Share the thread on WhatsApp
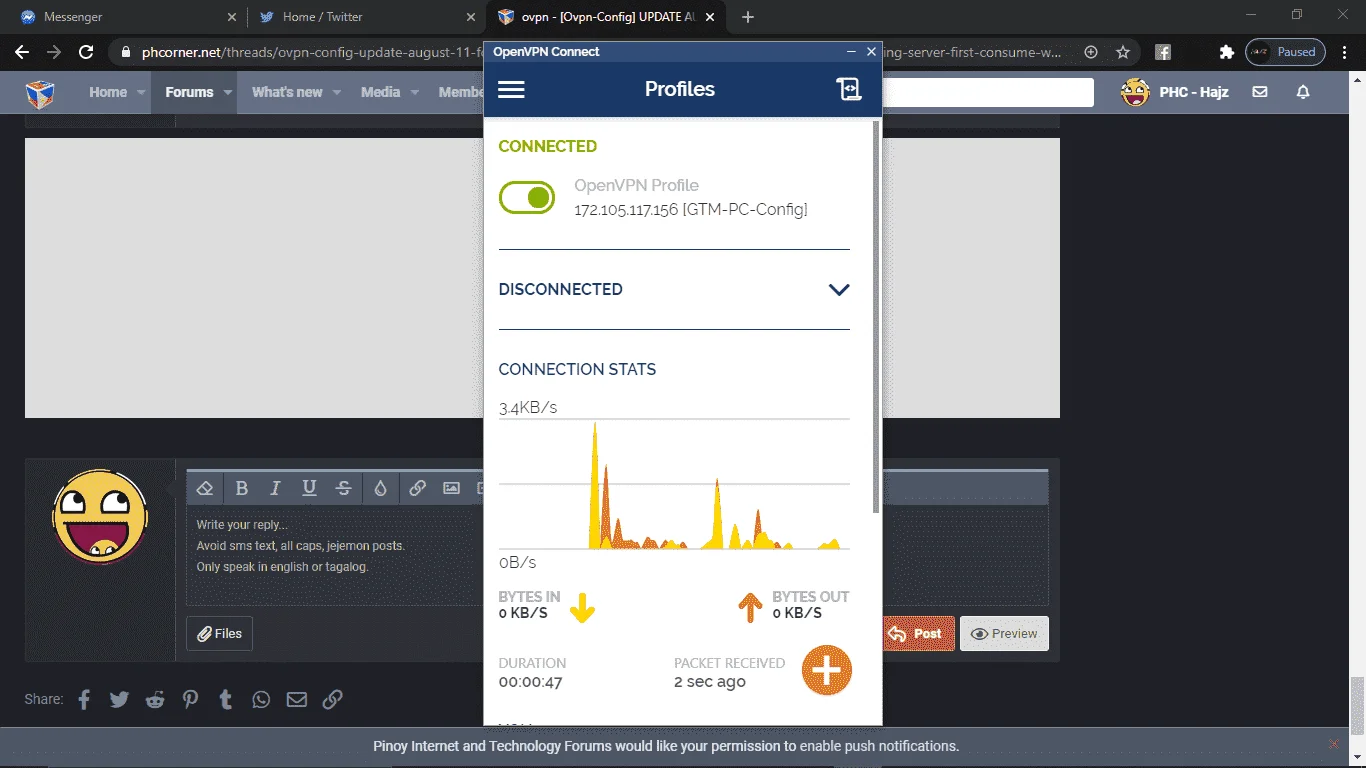 (x=261, y=699)
